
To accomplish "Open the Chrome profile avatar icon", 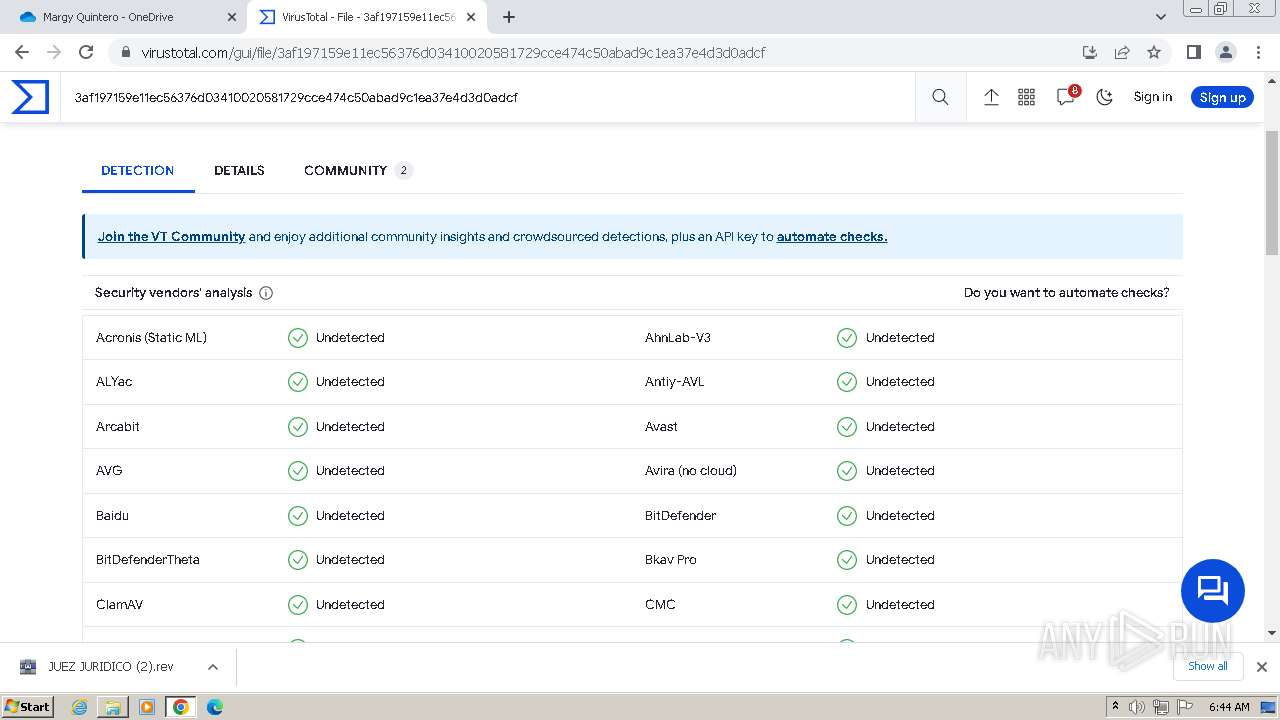I will click(x=1225, y=52).
